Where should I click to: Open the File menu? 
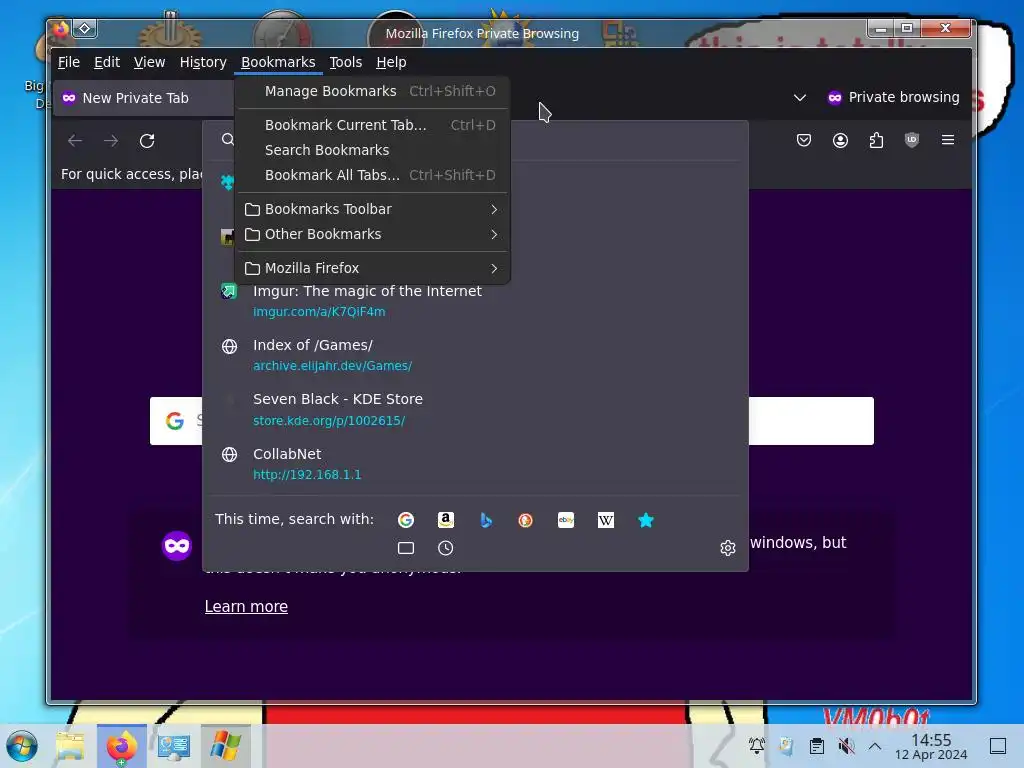pyautogui.click(x=69, y=62)
